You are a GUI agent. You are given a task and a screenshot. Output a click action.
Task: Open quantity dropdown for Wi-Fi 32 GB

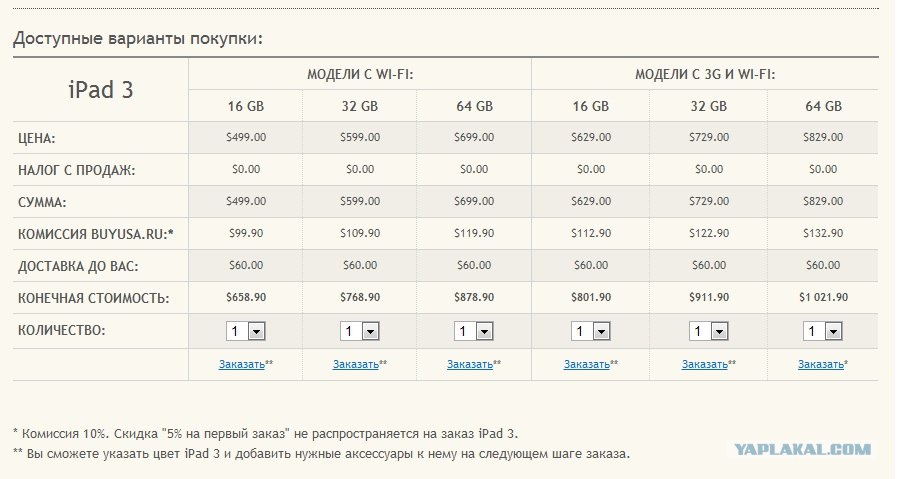coord(360,331)
